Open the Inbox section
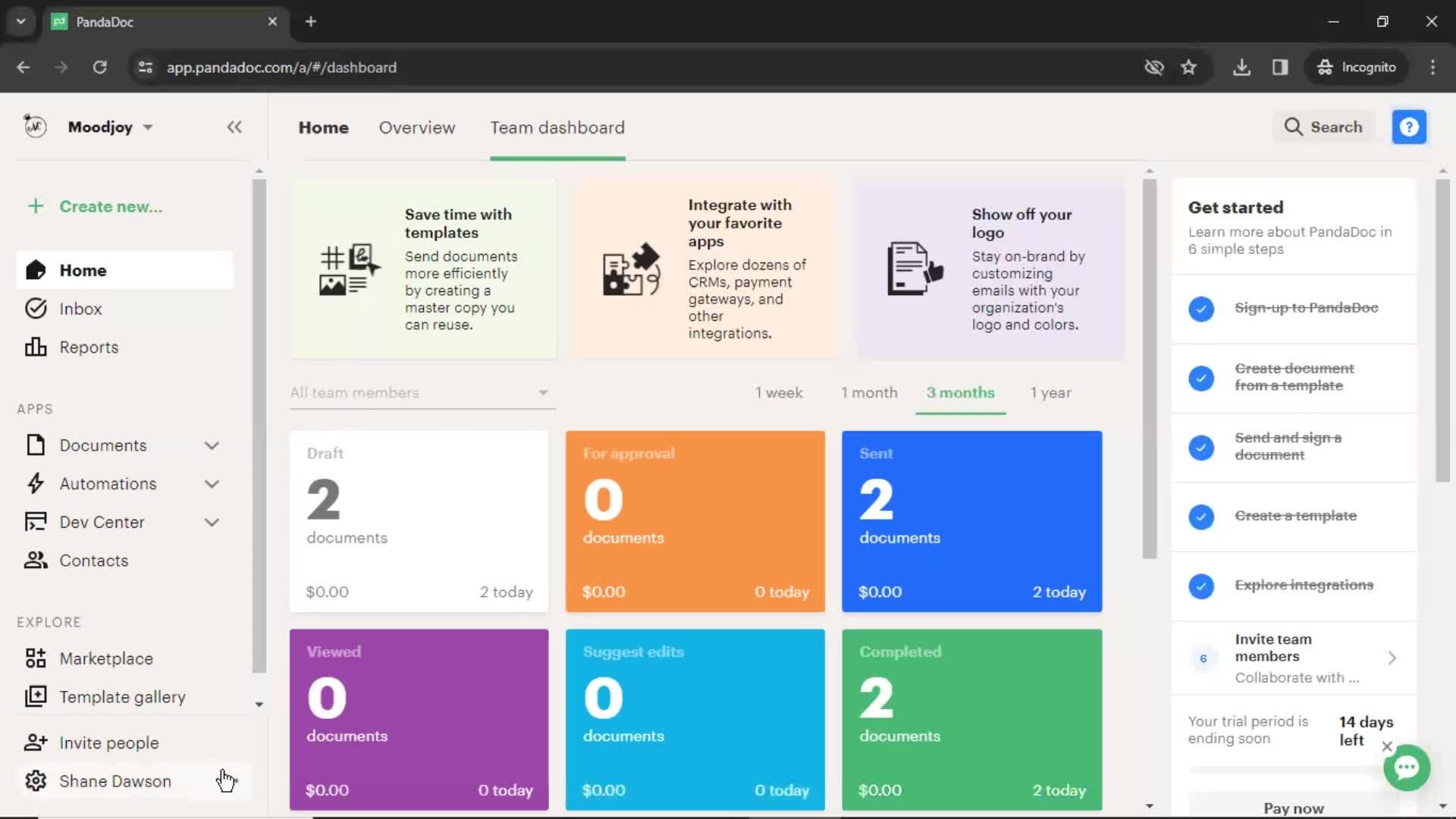 point(80,308)
